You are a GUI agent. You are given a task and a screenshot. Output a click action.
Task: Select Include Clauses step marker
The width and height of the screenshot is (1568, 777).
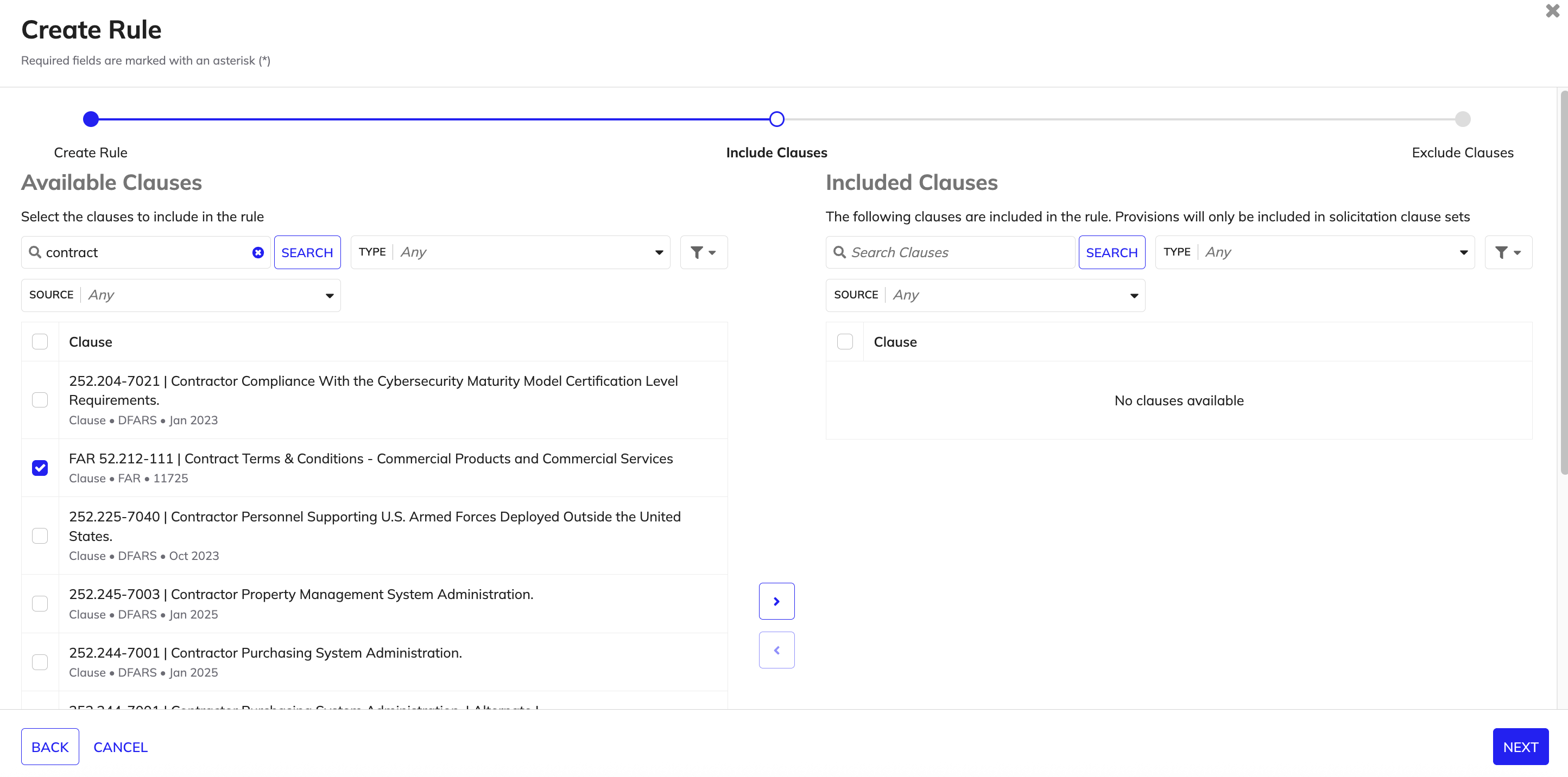pos(776,119)
